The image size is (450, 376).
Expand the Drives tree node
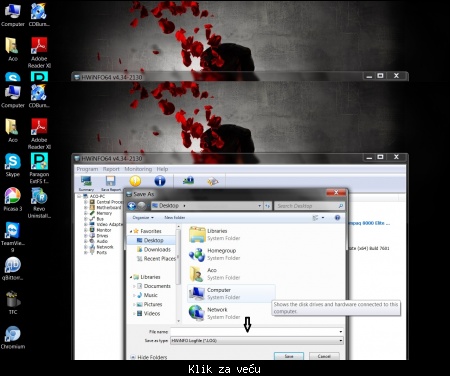pyautogui.click(x=86, y=236)
